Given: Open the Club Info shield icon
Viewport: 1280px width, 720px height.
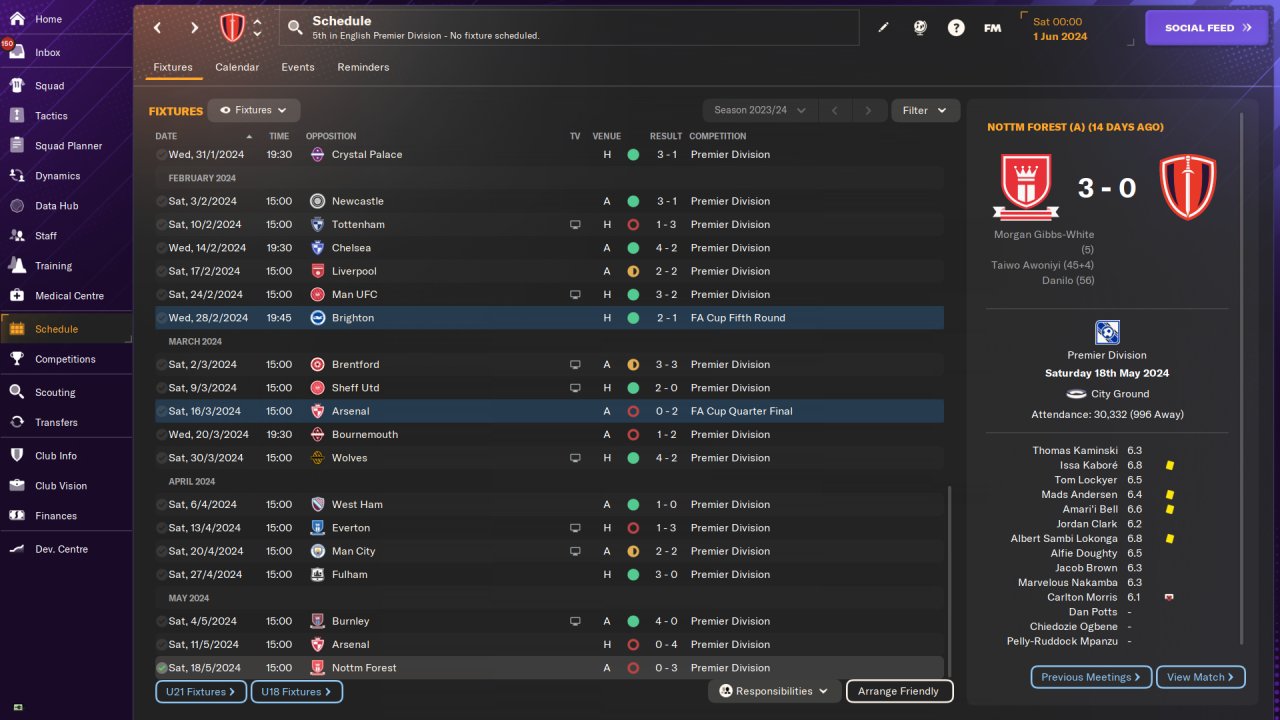Looking at the screenshot, I should 17,456.
